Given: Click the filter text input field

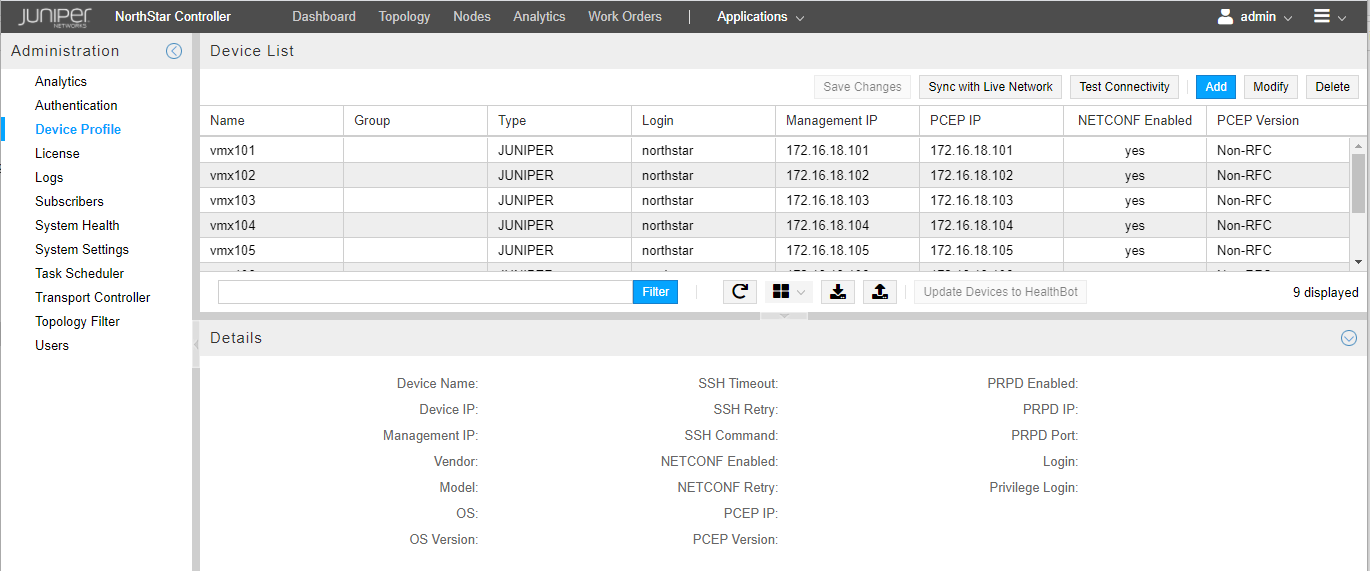Looking at the screenshot, I should 425,292.
